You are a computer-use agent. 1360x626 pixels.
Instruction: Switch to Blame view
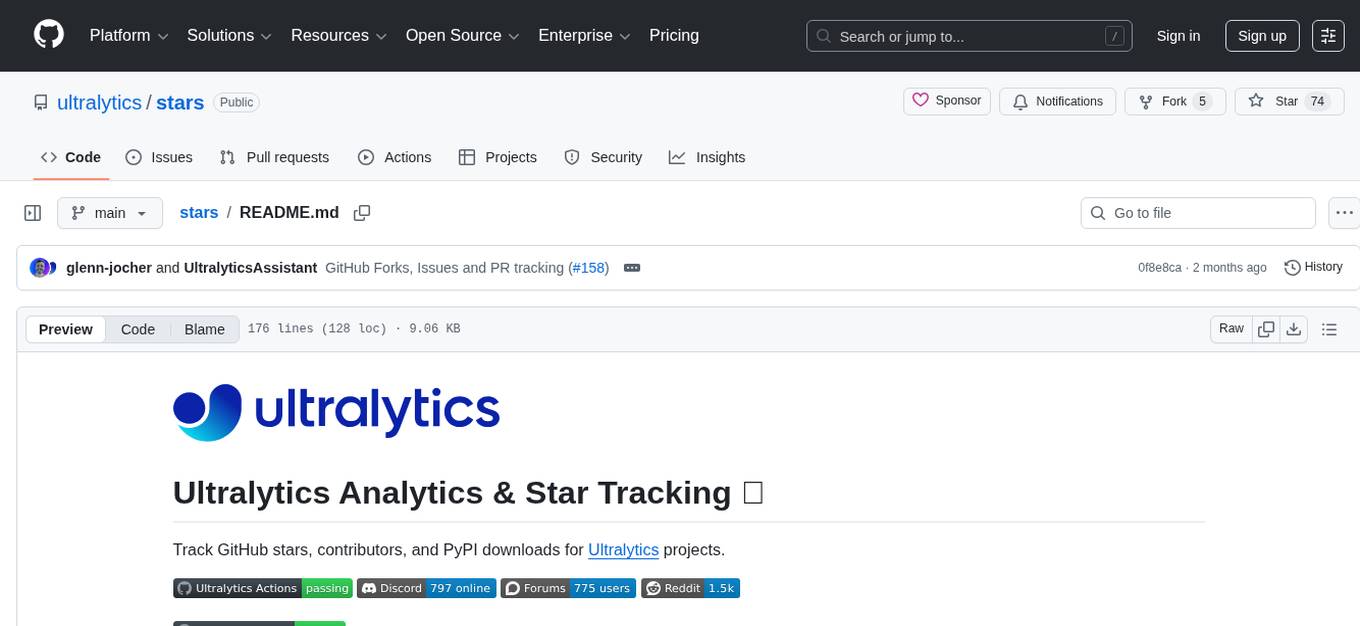click(x=204, y=329)
